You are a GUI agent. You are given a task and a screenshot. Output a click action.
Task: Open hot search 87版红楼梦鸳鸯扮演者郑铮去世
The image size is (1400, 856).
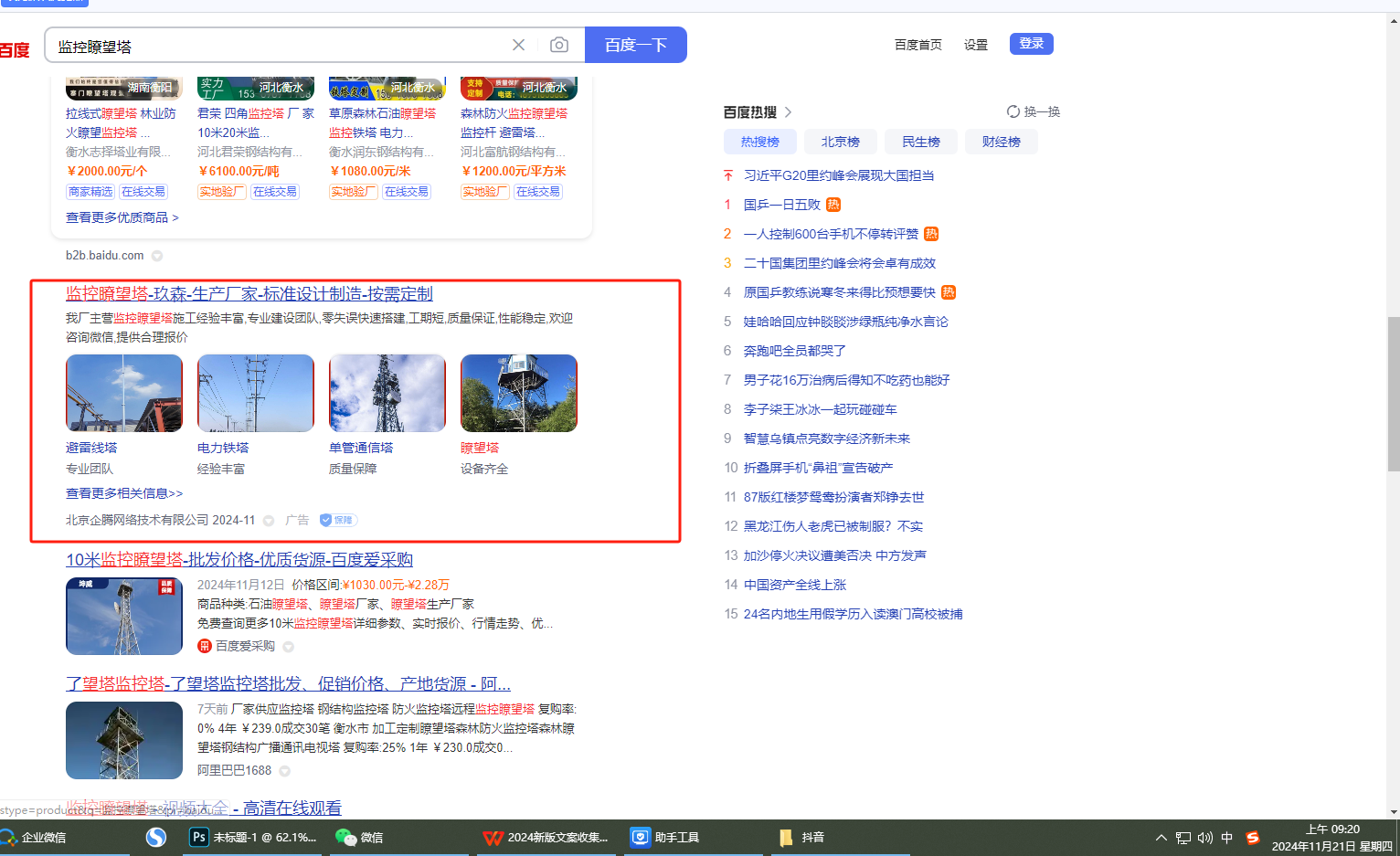834,497
